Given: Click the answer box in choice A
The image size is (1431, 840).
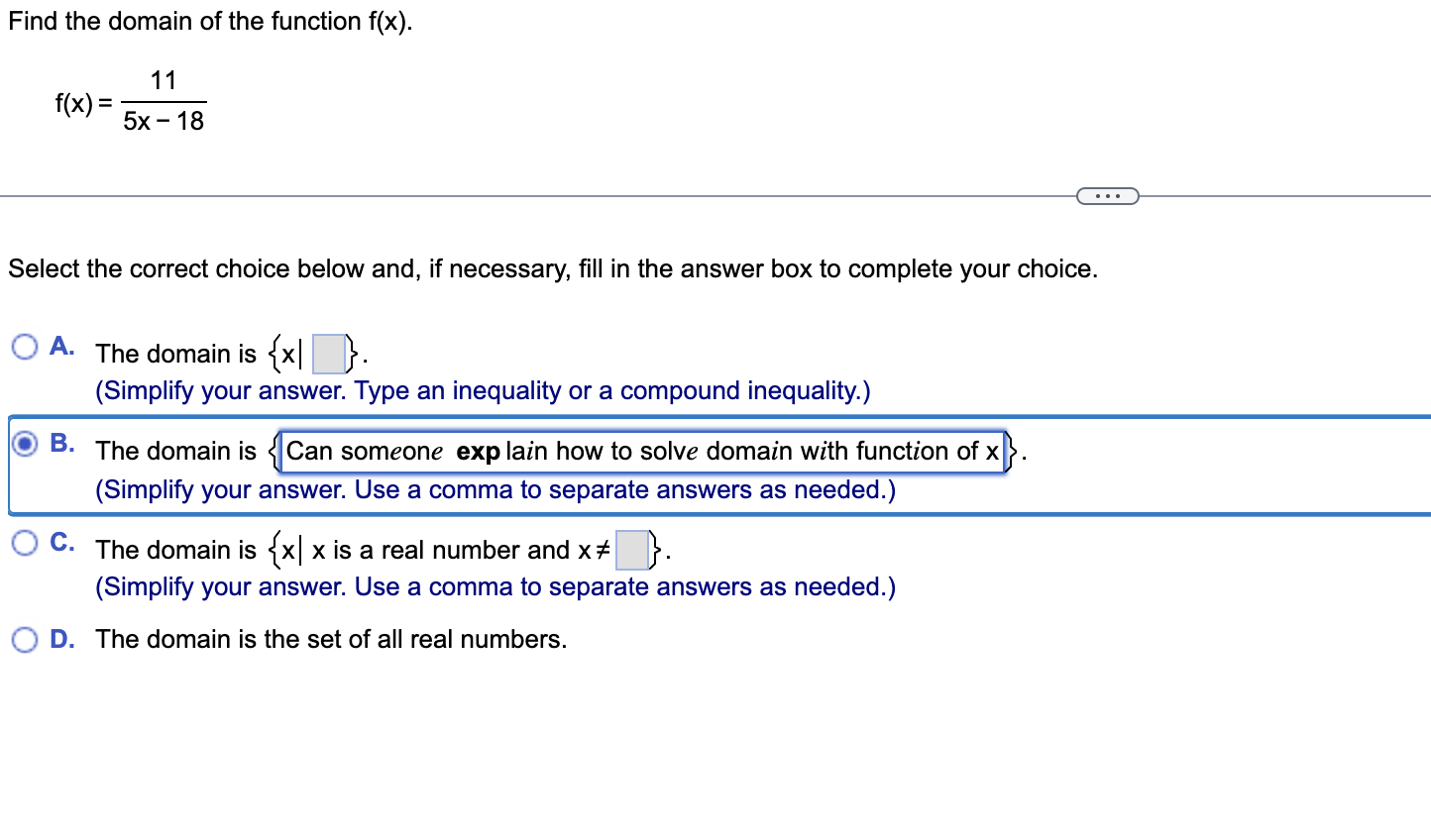Looking at the screenshot, I should [x=329, y=354].
